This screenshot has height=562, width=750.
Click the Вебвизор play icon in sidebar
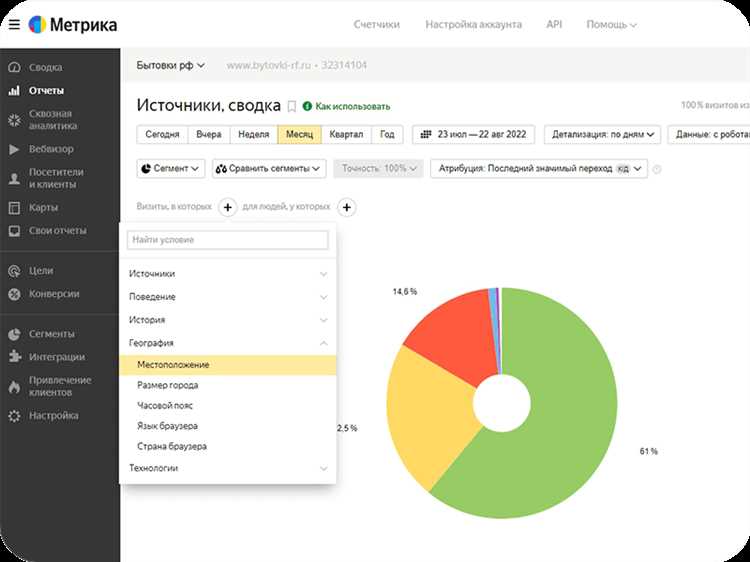coord(14,149)
